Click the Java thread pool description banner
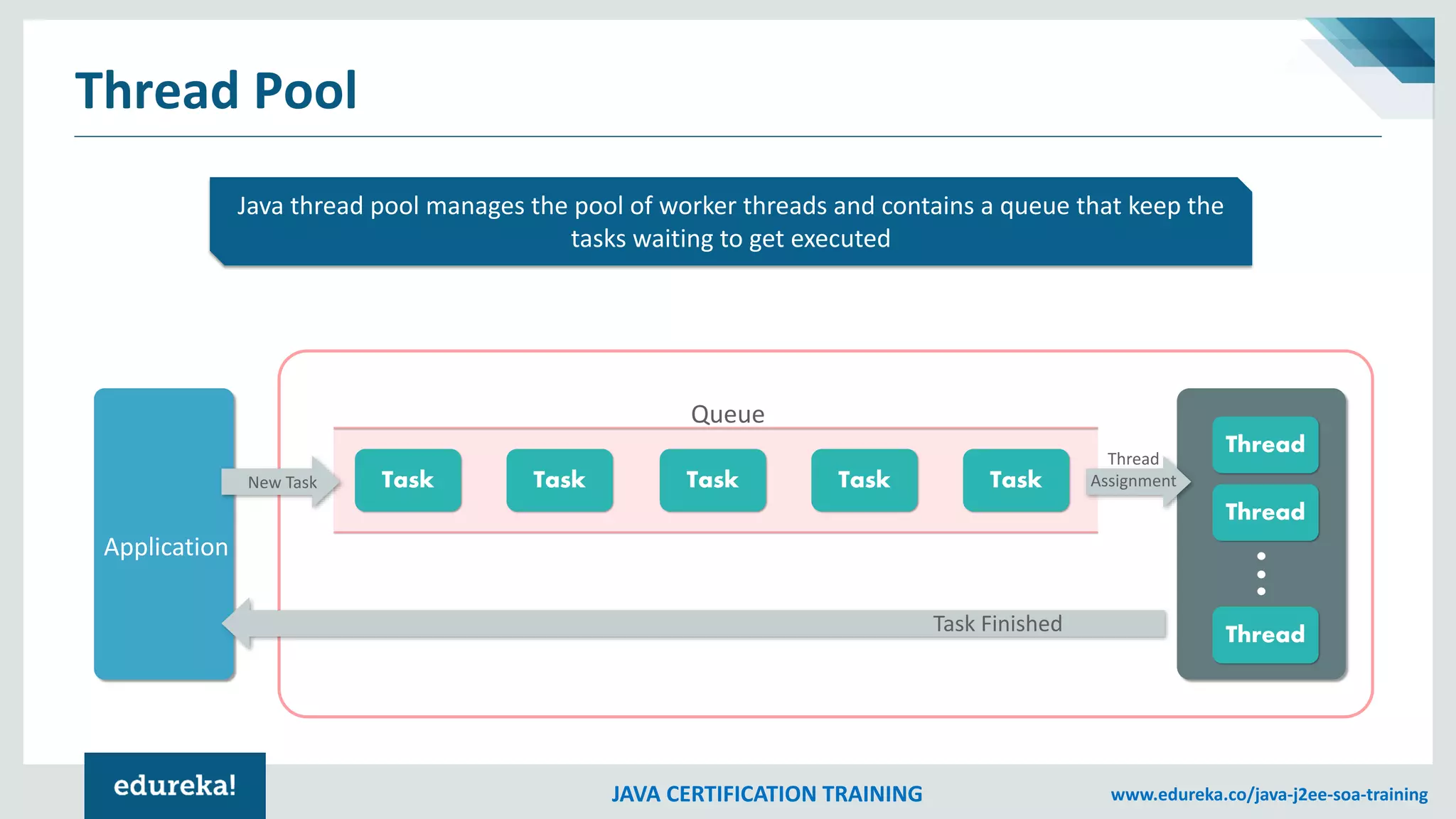The width and height of the screenshot is (1456, 819). 731,222
